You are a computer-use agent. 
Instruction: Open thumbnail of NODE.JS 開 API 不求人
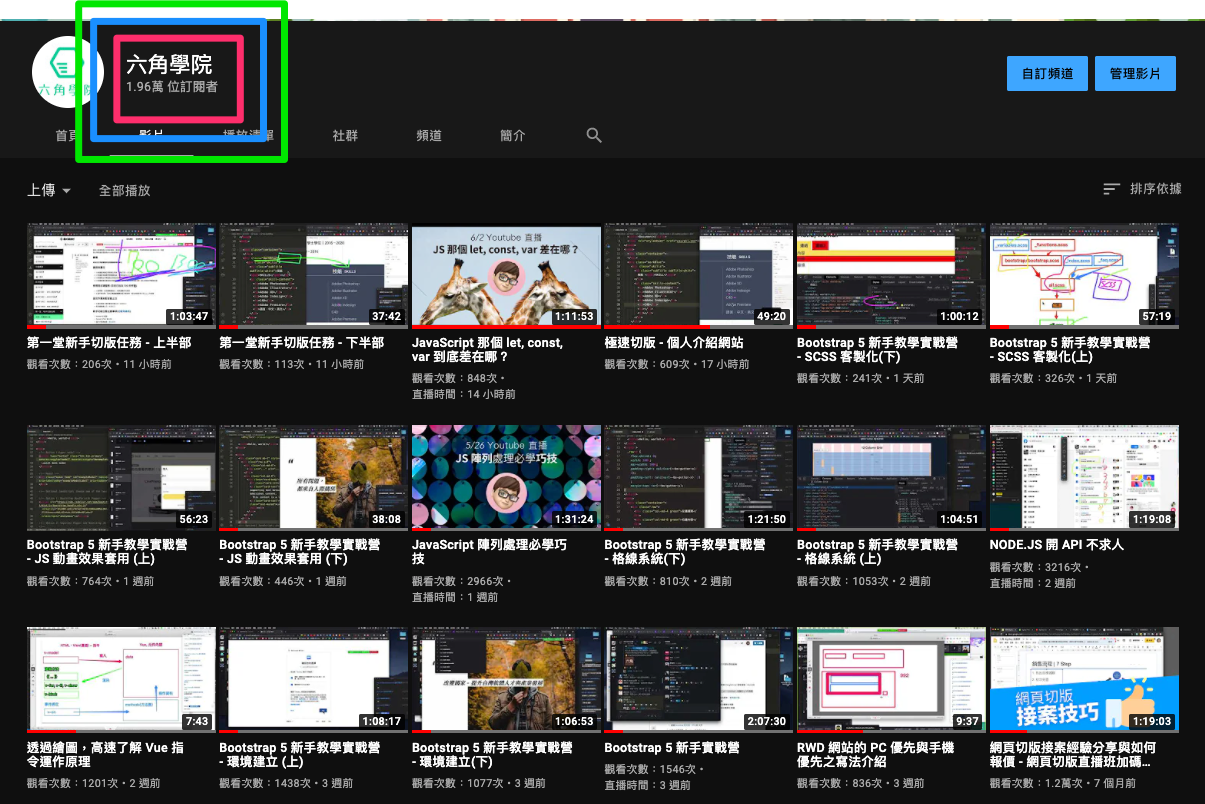pyautogui.click(x=1083, y=478)
